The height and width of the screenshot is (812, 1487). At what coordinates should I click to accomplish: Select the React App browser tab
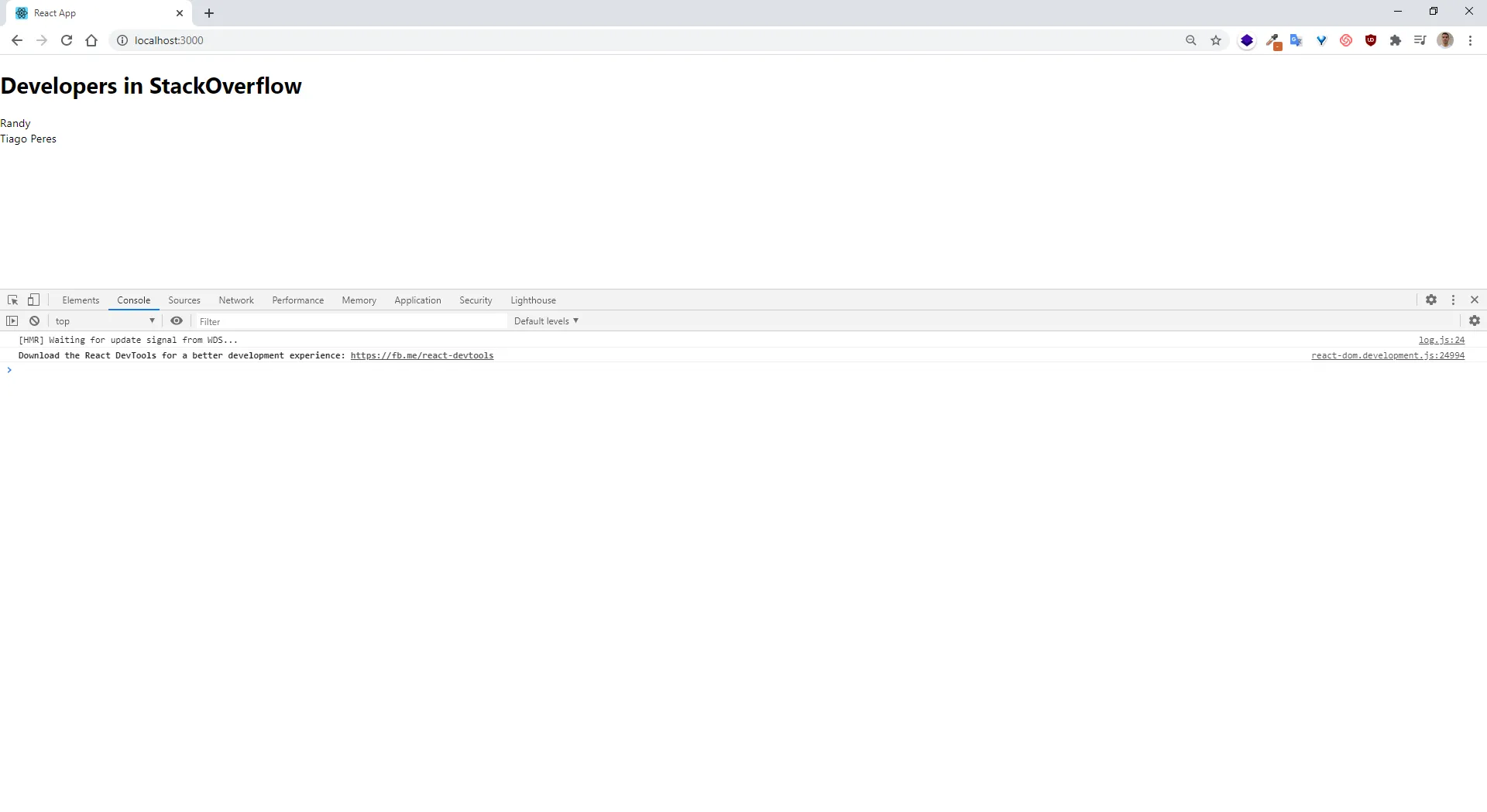tap(99, 13)
